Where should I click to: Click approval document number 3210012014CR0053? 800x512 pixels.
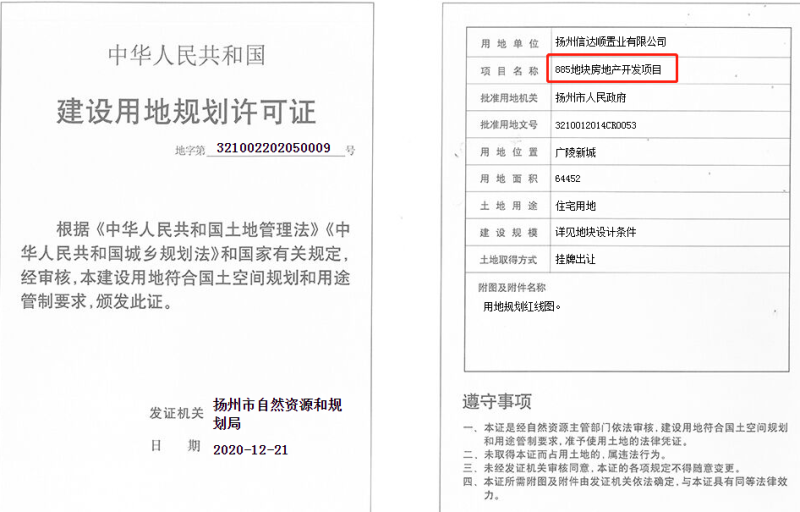595,125
